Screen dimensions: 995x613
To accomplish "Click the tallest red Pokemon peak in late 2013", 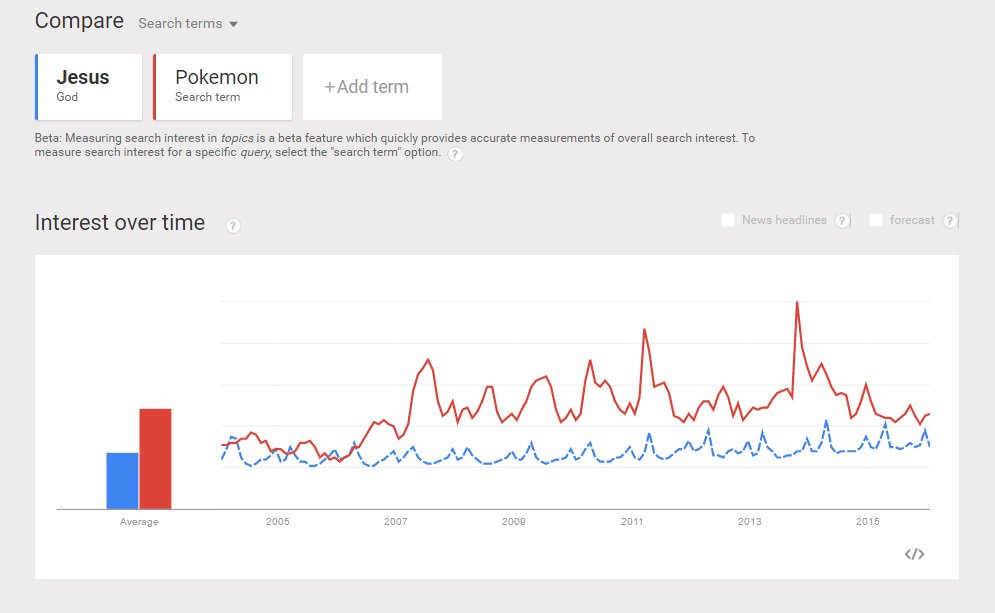I will pos(797,303).
